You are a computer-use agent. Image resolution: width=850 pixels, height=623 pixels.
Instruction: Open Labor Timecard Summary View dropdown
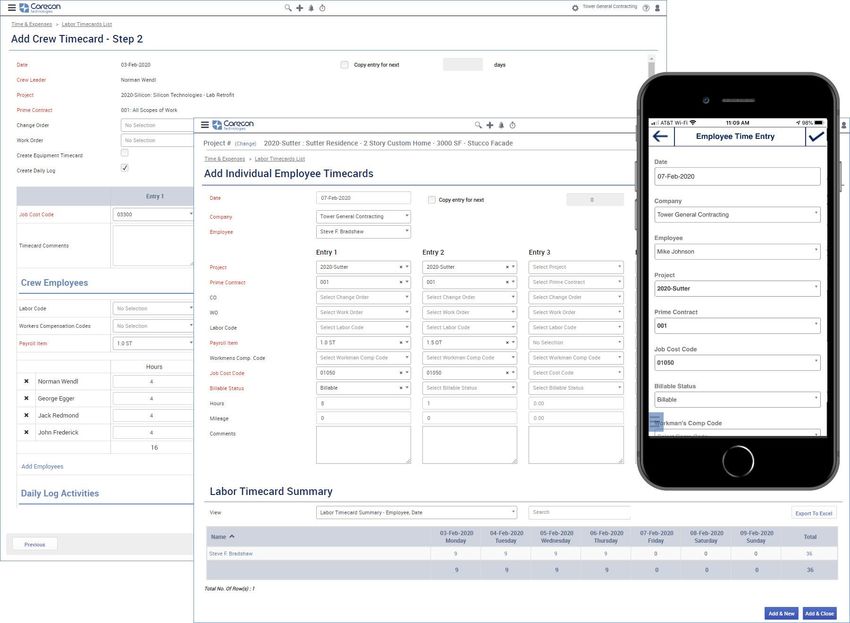(x=416, y=512)
